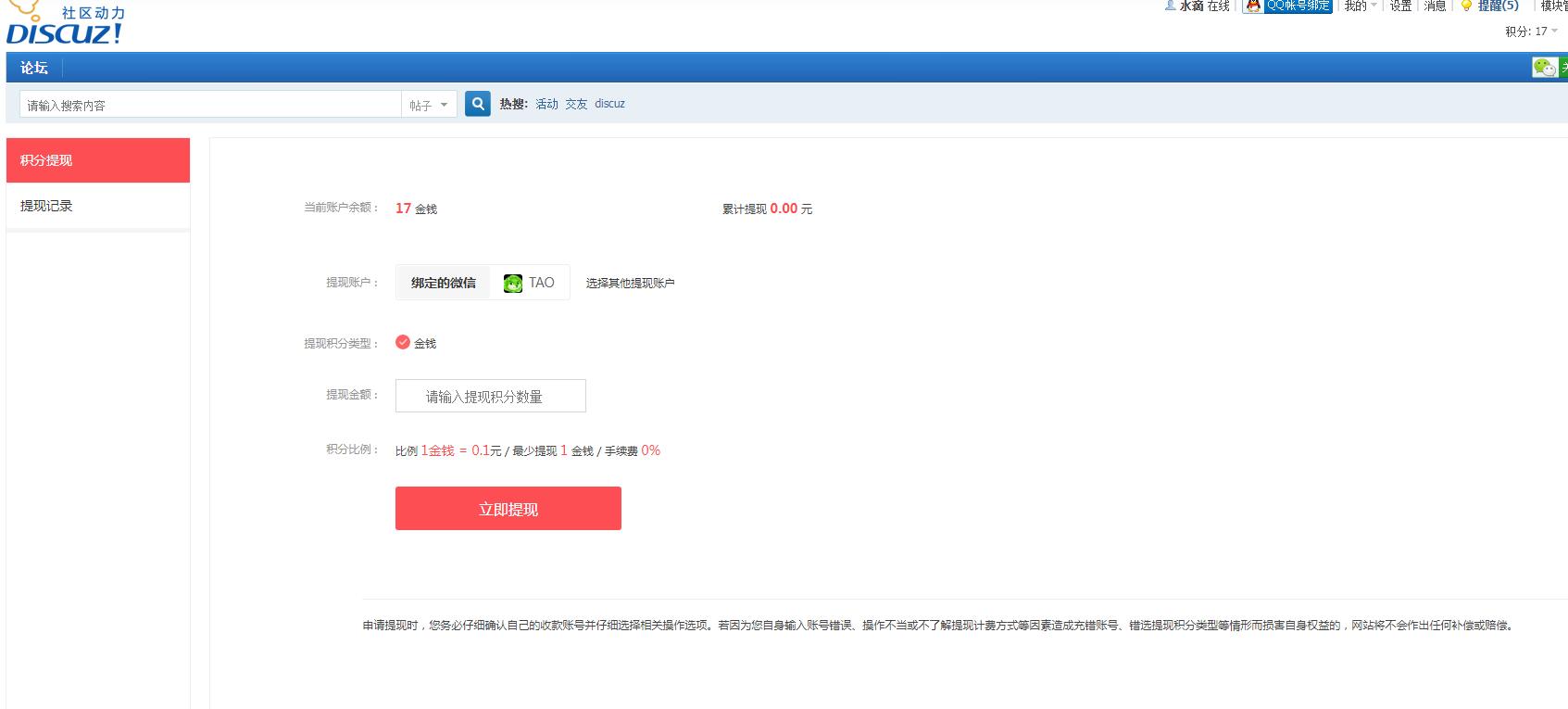Click the 活动 hot search link
Screen dimensions: 1568x709
tap(546, 104)
